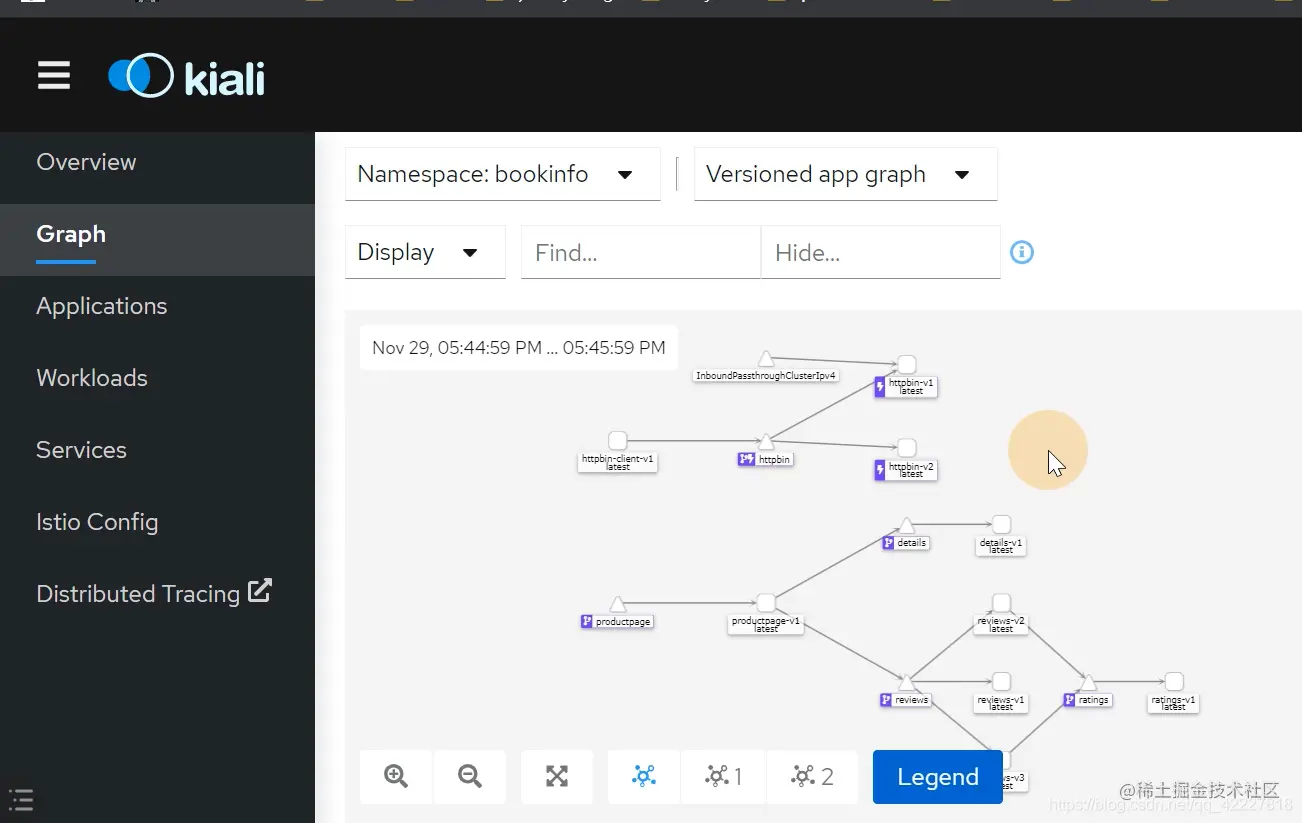1302x823 pixels.
Task: Go to the Overview page
Action: pos(86,162)
